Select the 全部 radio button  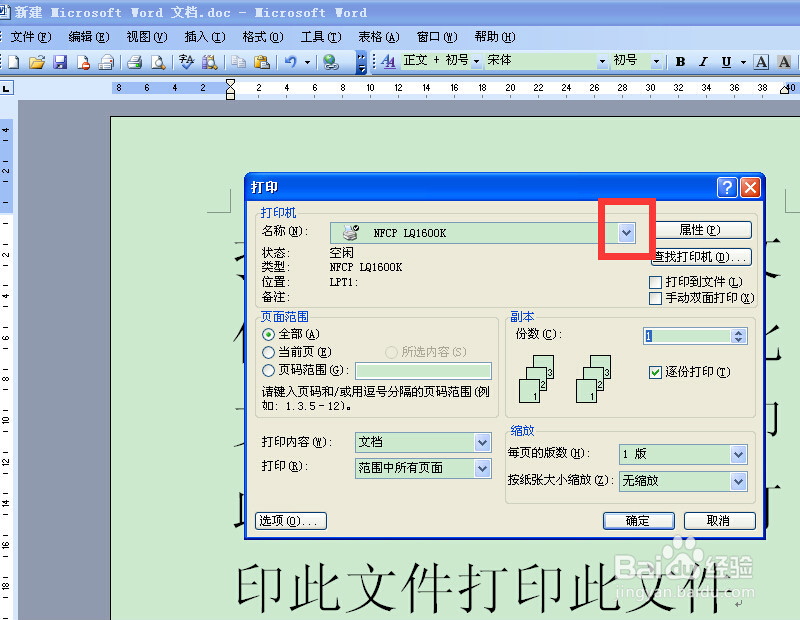[268, 335]
